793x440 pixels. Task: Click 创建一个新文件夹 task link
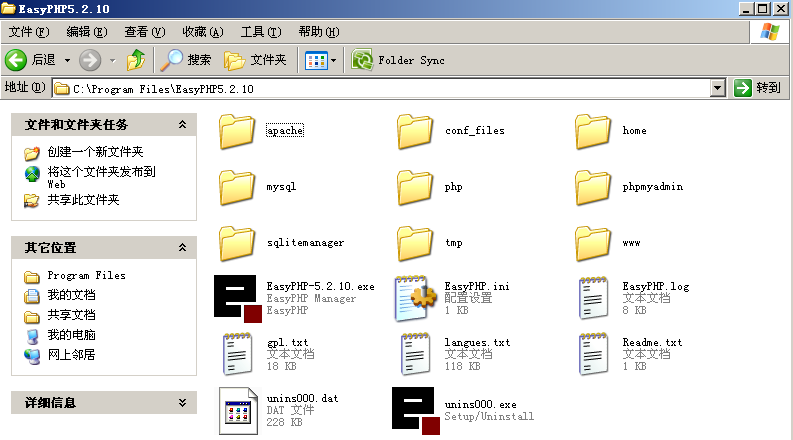point(95,152)
